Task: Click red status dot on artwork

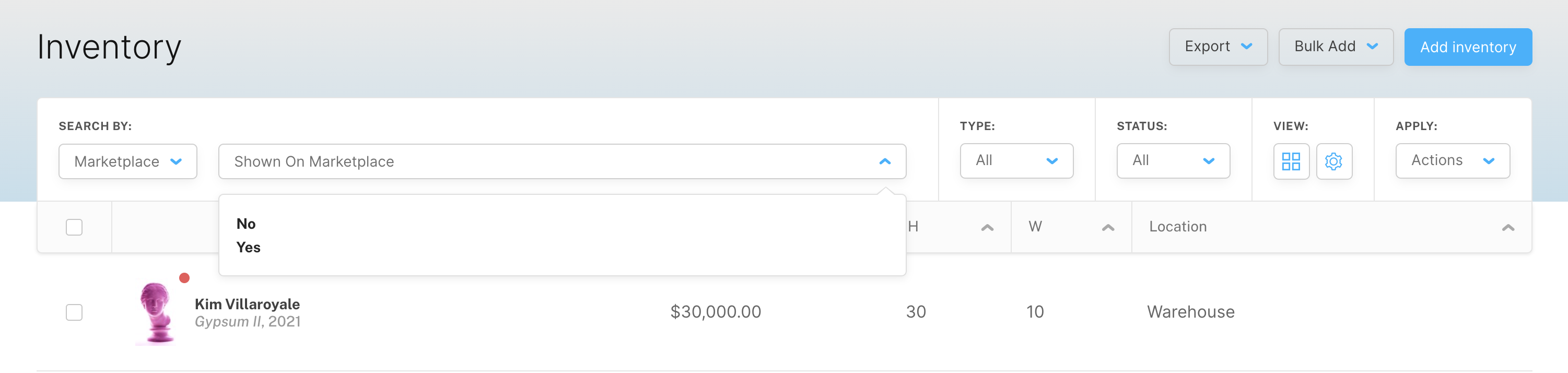Action: [x=184, y=278]
